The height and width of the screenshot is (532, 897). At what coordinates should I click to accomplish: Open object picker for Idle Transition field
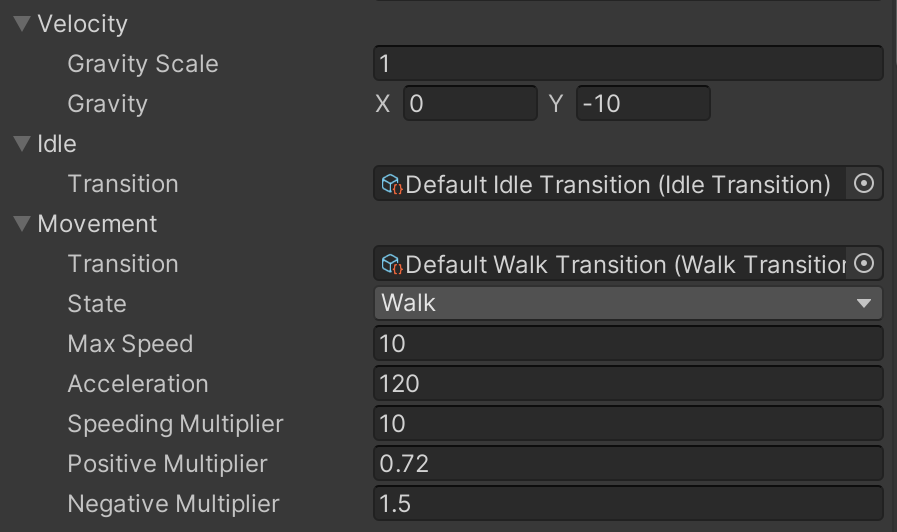coord(864,184)
